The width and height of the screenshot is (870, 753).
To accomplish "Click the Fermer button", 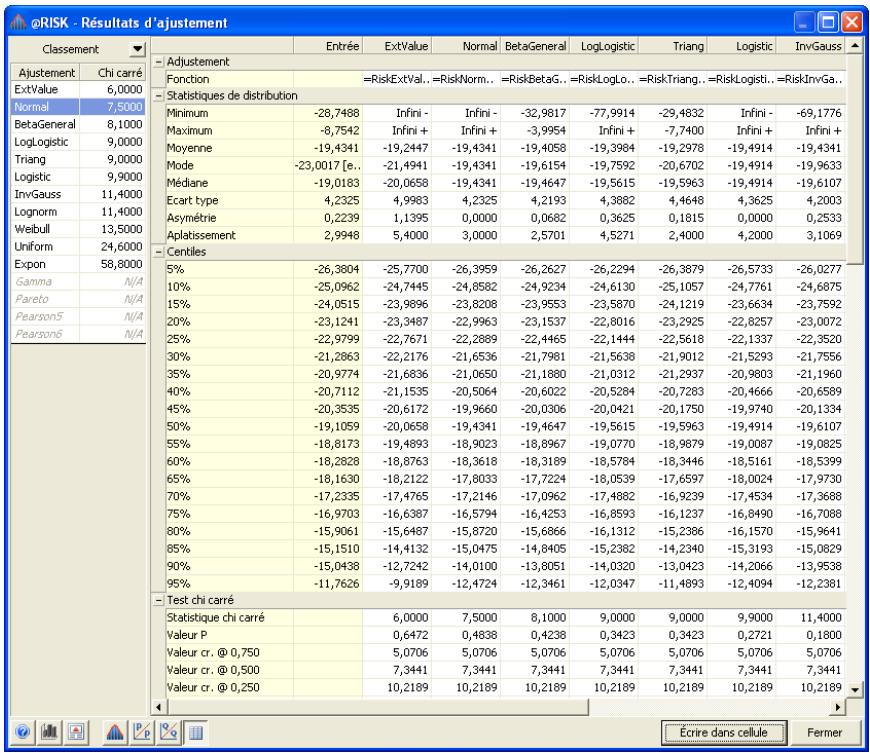I will point(826,733).
